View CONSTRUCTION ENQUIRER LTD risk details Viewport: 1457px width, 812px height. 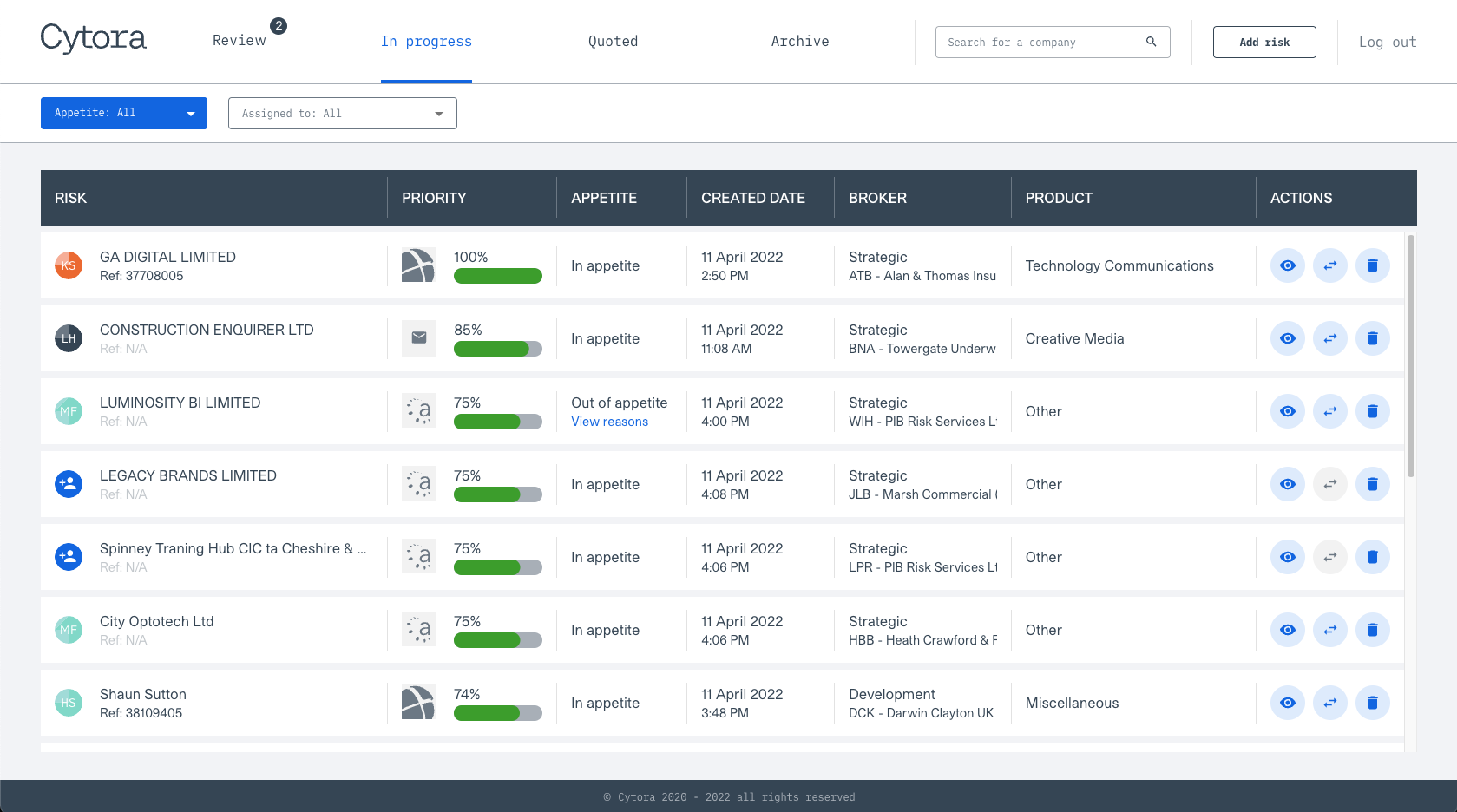pos(1288,338)
